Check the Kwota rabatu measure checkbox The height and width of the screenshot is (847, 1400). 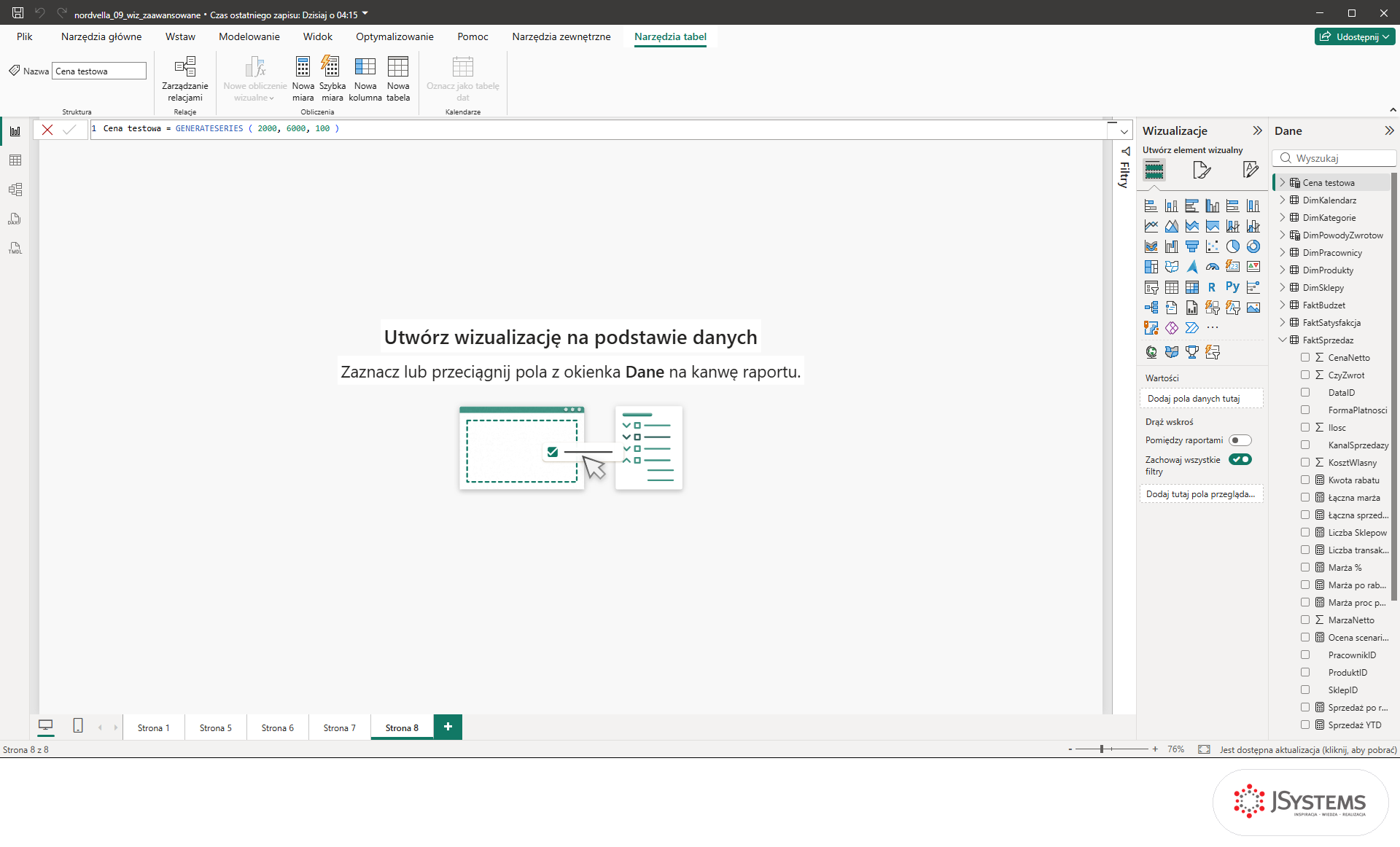click(1305, 480)
